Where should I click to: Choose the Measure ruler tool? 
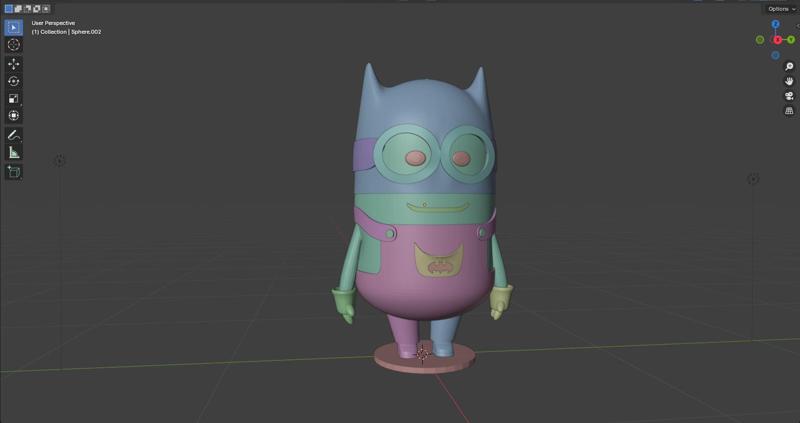14,152
